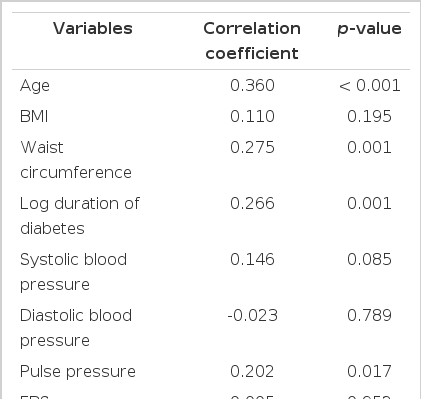The image size is (421, 399).
Task: Click the BMI p-value 0.195
Action: tap(369, 116)
